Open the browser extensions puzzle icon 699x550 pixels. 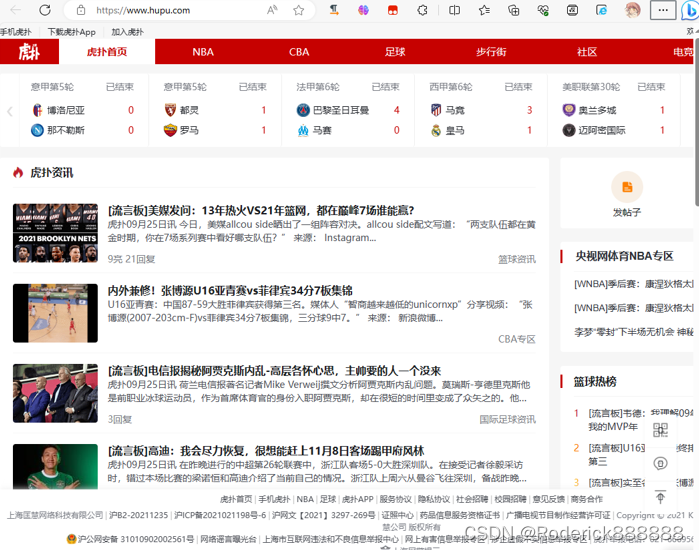coord(422,10)
